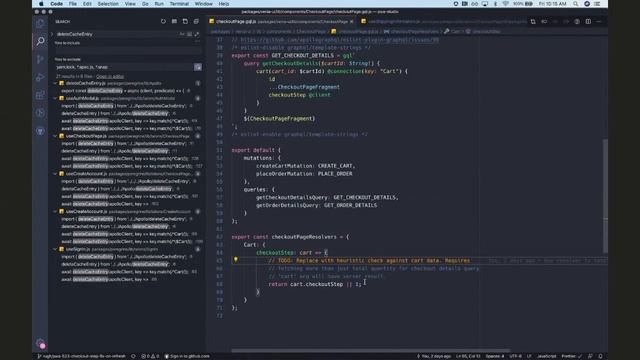
Task: Open the Terminal menu
Action: pyautogui.click(x=179, y=4)
